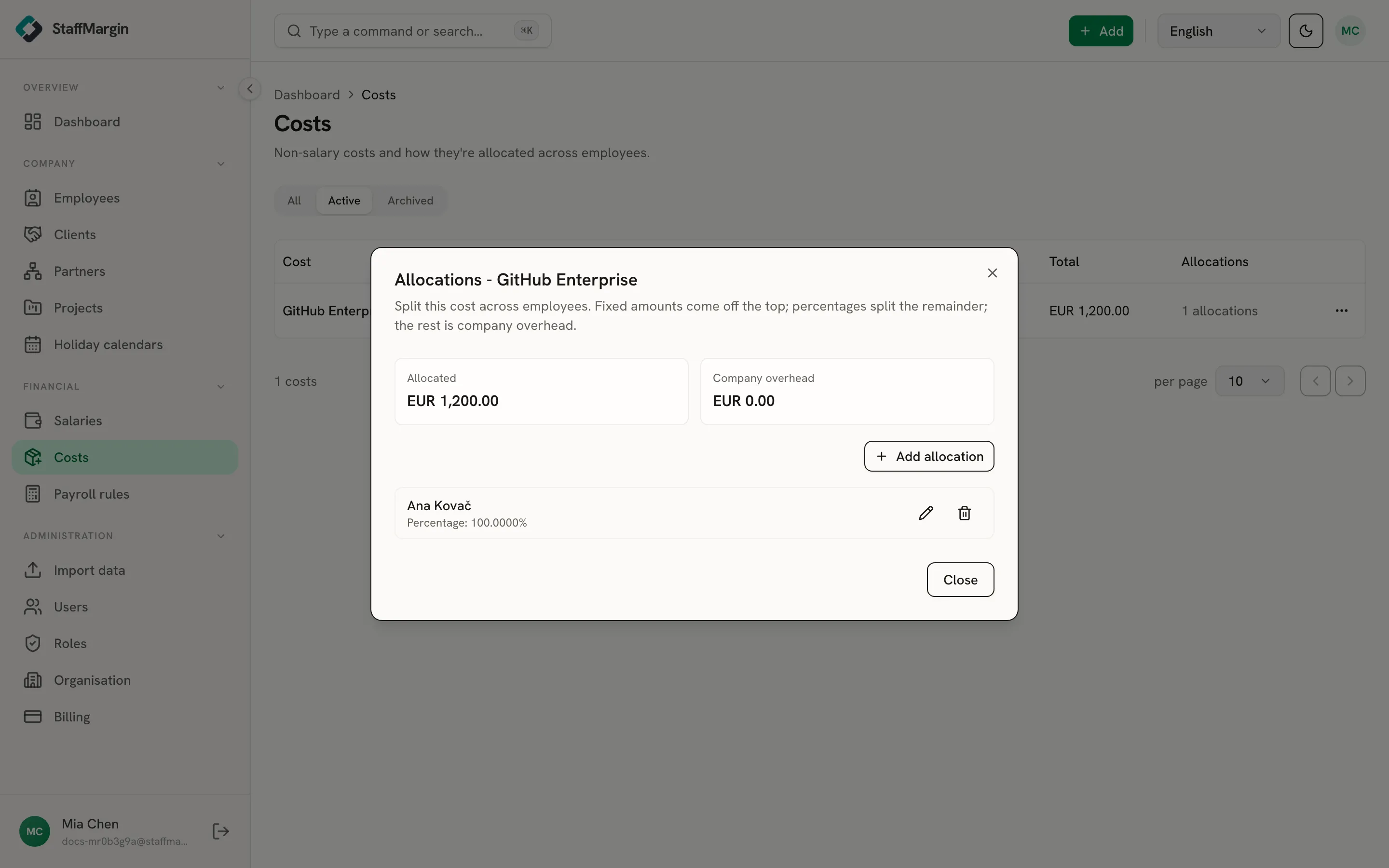
Task: Collapse the Overview section
Action: tap(220, 88)
